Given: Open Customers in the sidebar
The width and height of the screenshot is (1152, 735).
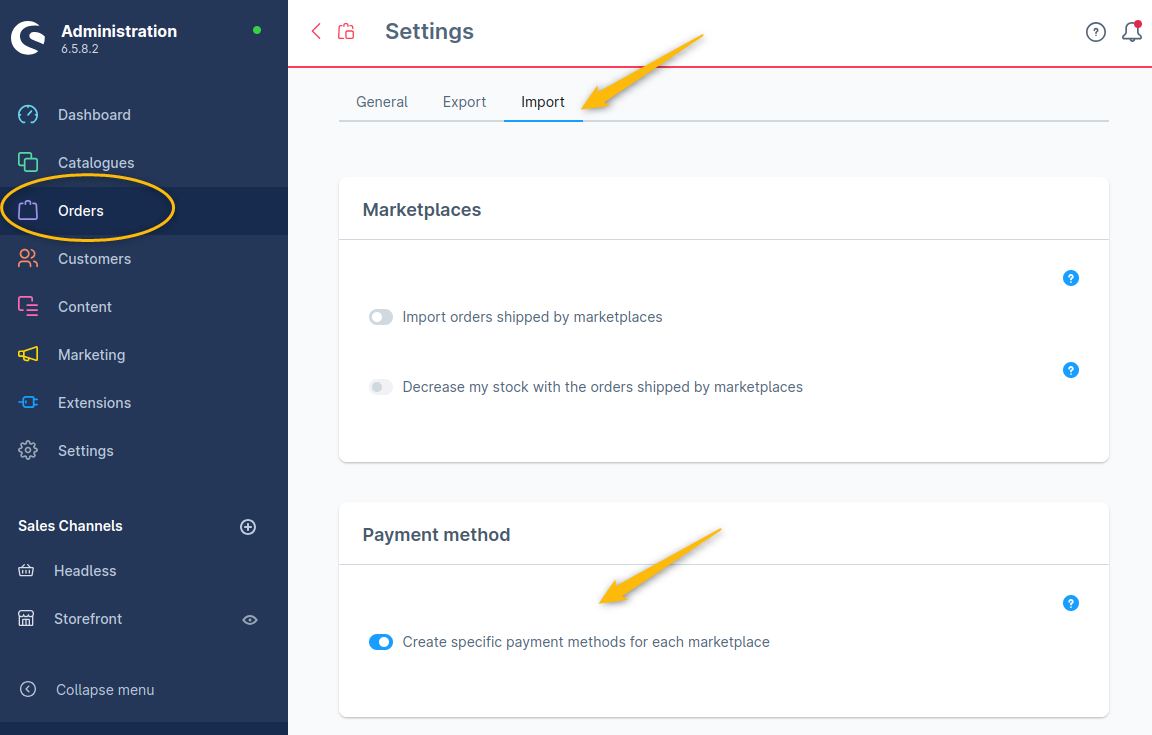Looking at the screenshot, I should tap(94, 259).
